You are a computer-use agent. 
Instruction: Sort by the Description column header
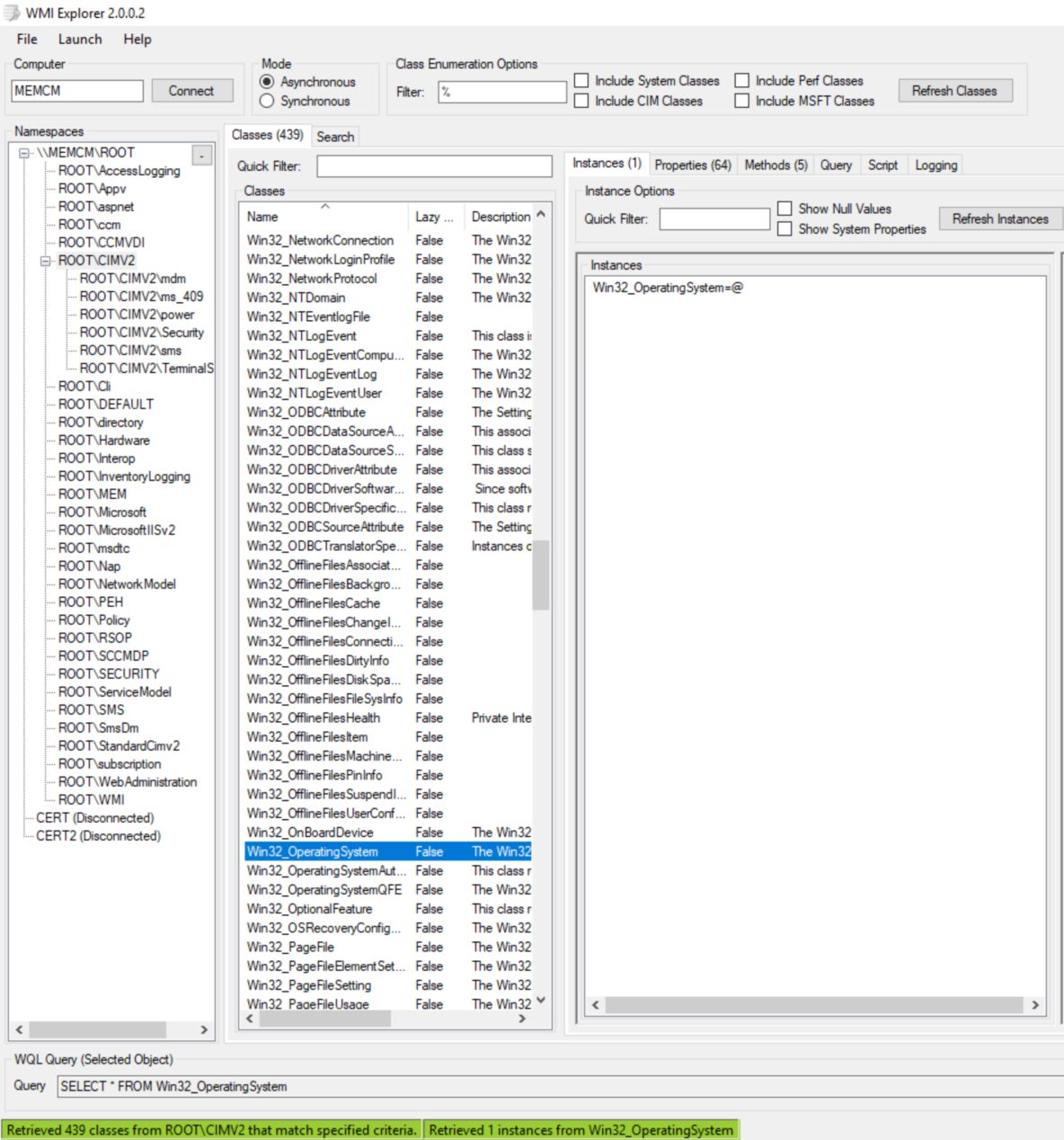pos(500,217)
